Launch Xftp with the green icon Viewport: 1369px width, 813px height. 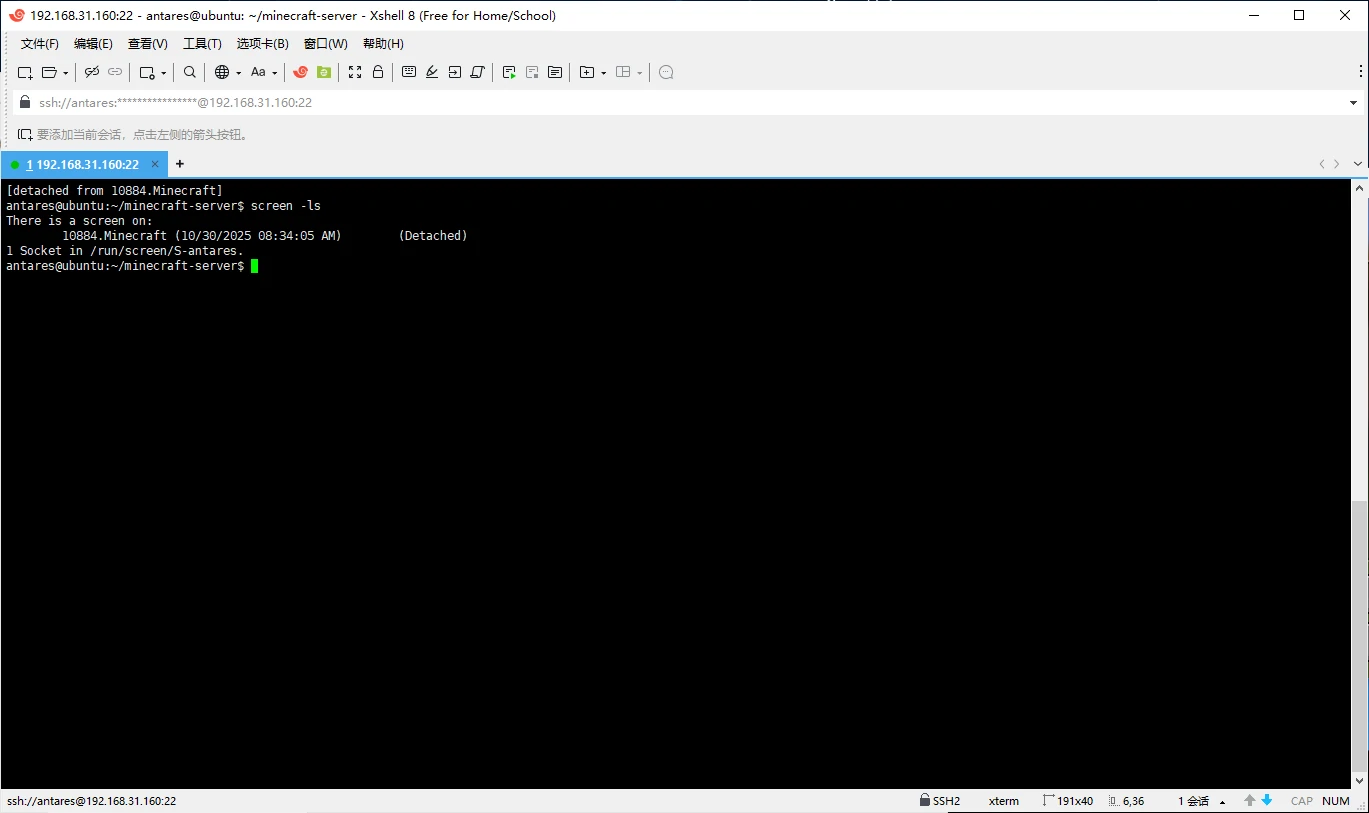[x=323, y=72]
